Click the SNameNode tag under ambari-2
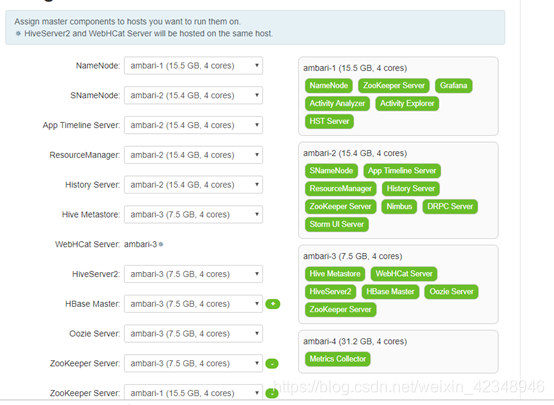This screenshot has width=554, height=405. pos(331,171)
